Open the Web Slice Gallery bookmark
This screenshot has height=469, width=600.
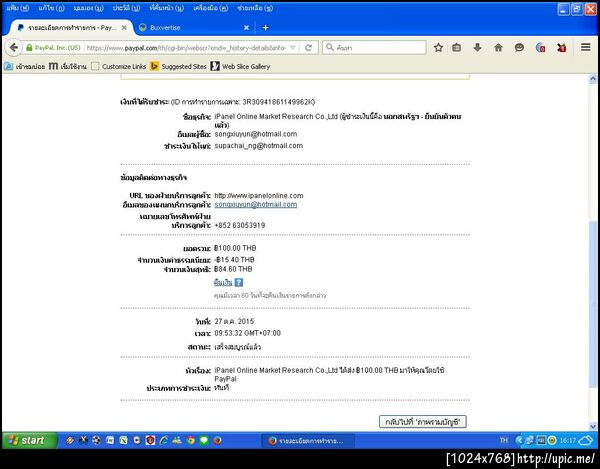[x=240, y=67]
